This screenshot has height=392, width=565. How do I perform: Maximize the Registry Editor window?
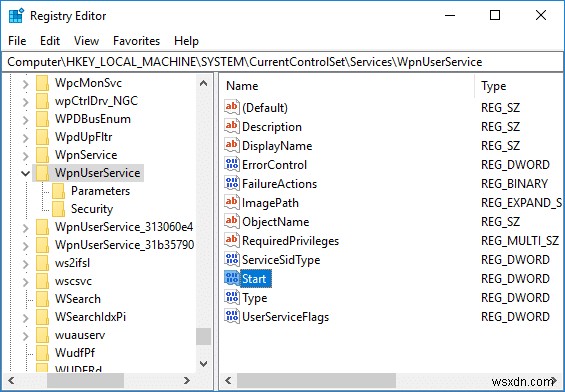[495, 15]
